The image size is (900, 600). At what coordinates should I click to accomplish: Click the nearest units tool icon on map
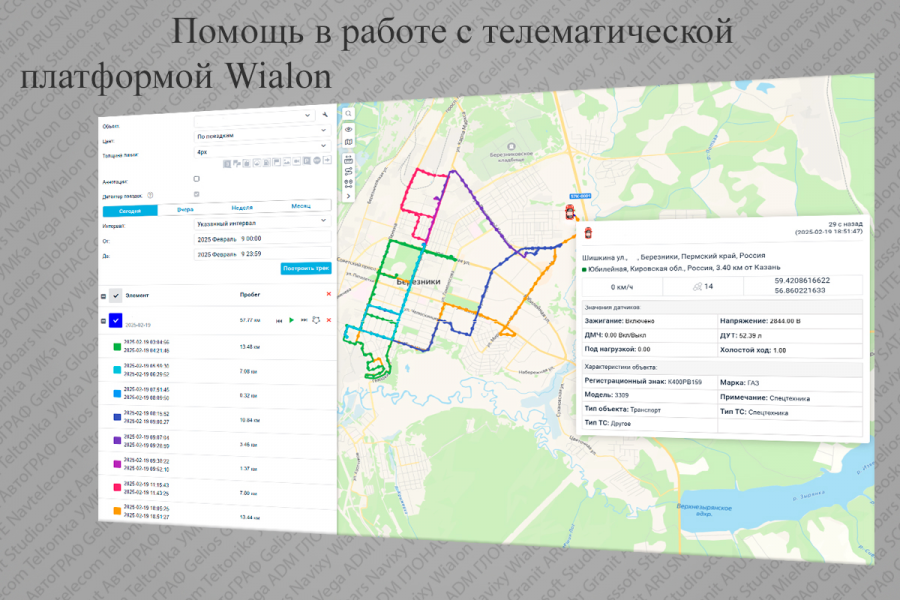click(x=348, y=184)
